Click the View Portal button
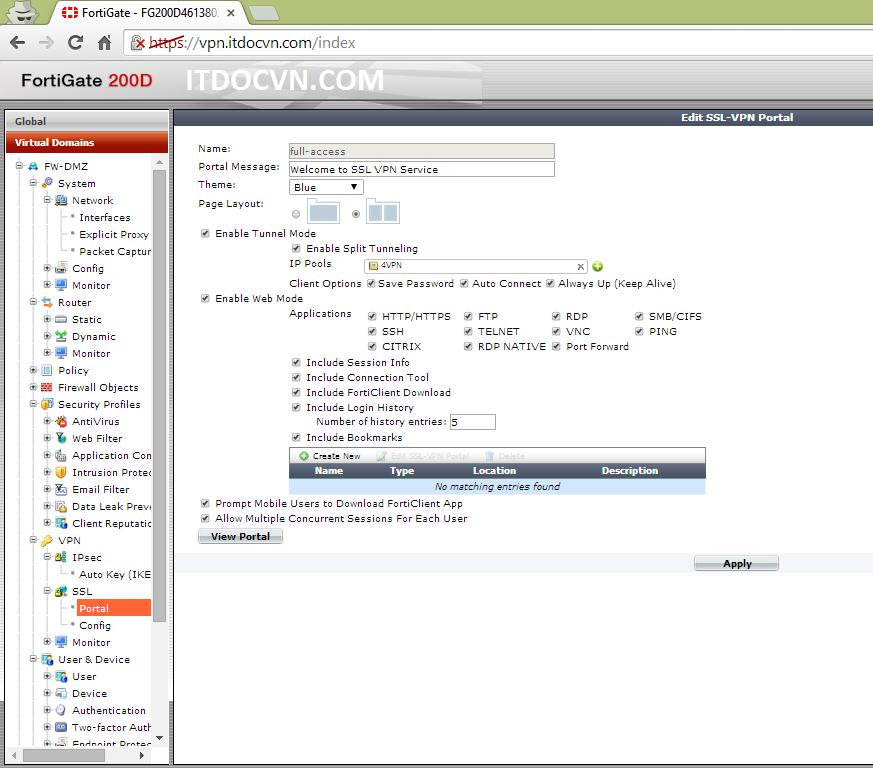 [240, 537]
